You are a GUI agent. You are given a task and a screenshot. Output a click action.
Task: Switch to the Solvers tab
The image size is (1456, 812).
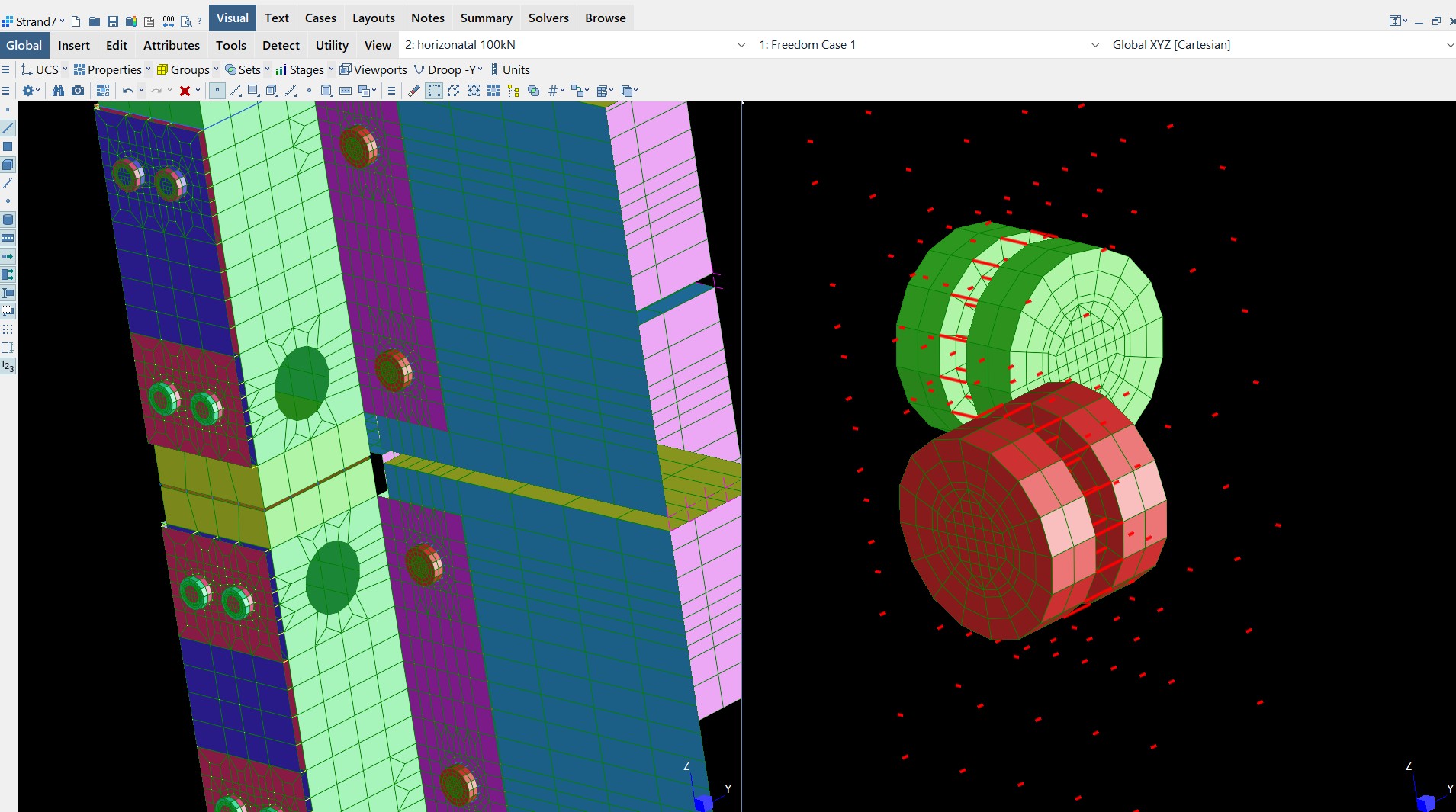click(x=548, y=18)
